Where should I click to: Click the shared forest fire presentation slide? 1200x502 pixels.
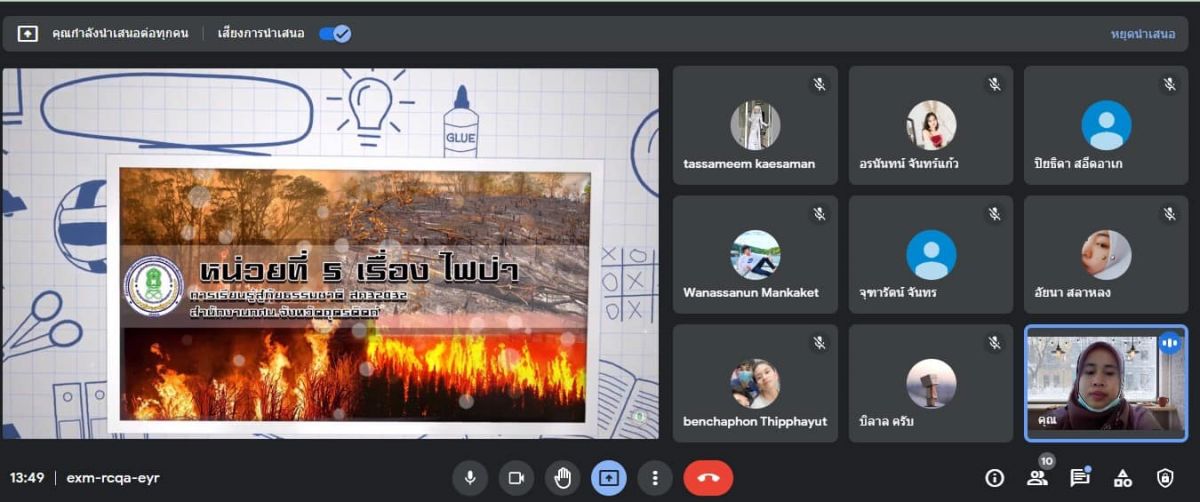pyautogui.click(x=354, y=295)
